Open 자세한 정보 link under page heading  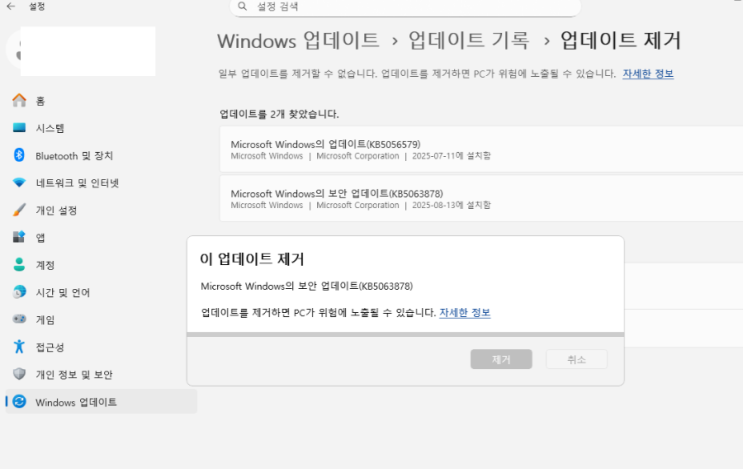click(648, 74)
